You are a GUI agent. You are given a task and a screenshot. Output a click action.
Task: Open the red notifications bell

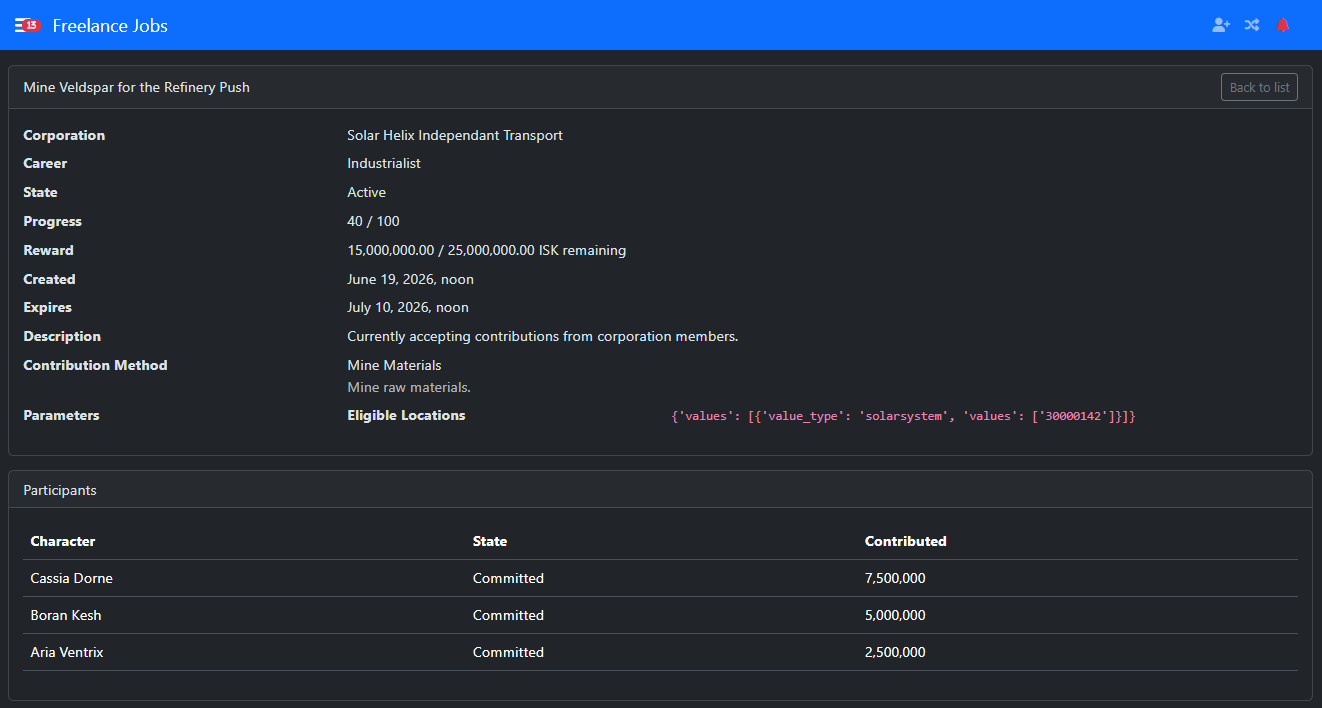pos(1283,25)
